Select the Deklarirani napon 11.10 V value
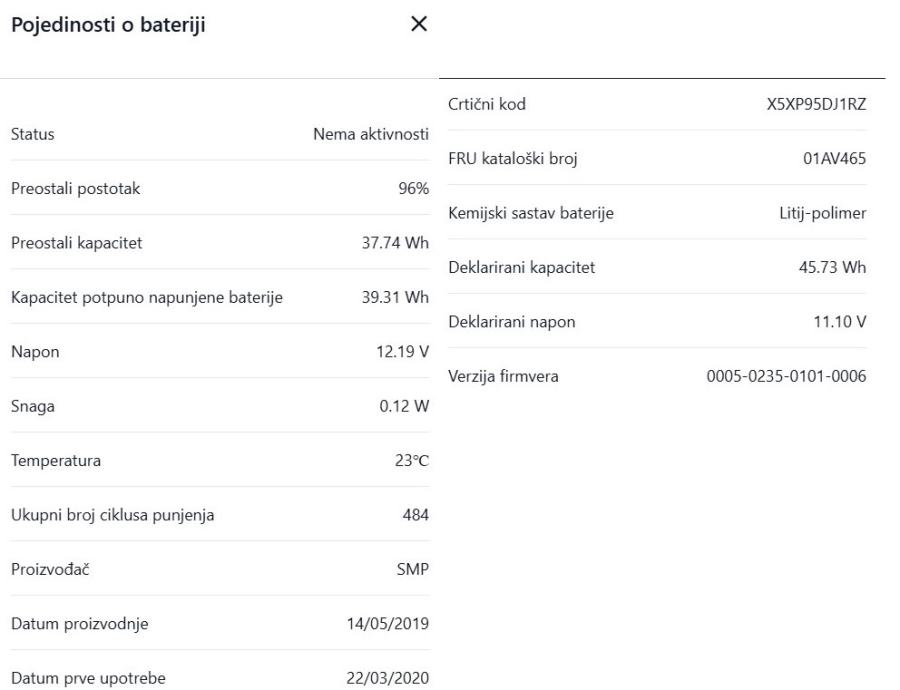Screen dimensions: 900x690 tap(838, 321)
